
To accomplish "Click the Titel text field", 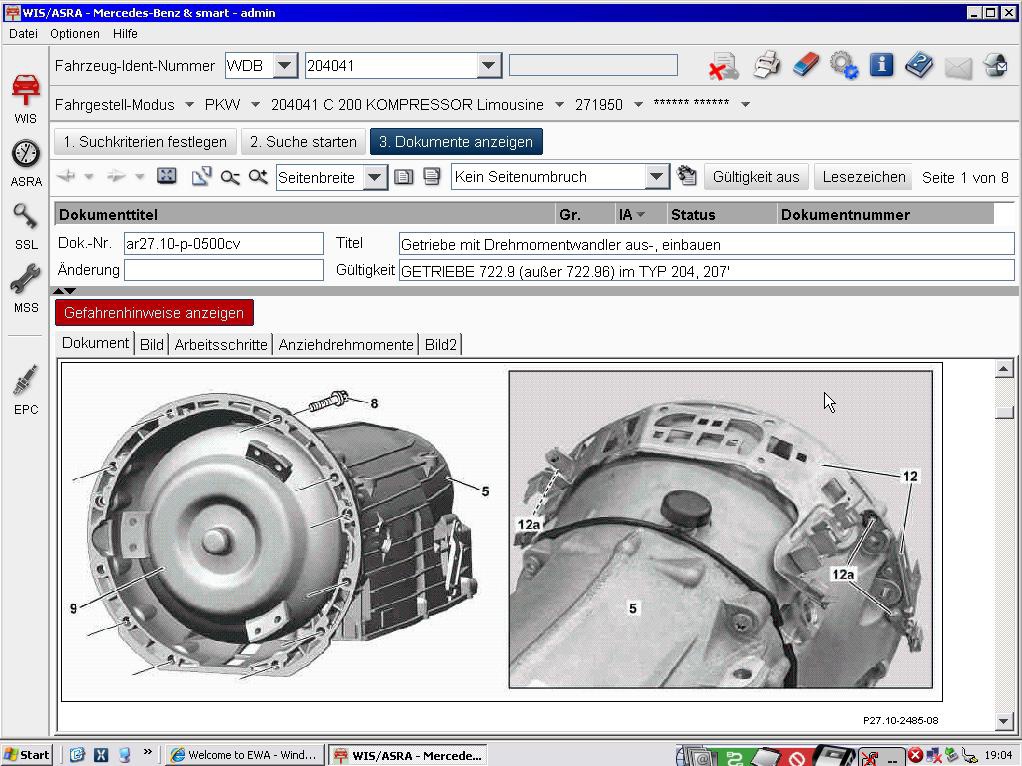I will [x=707, y=244].
